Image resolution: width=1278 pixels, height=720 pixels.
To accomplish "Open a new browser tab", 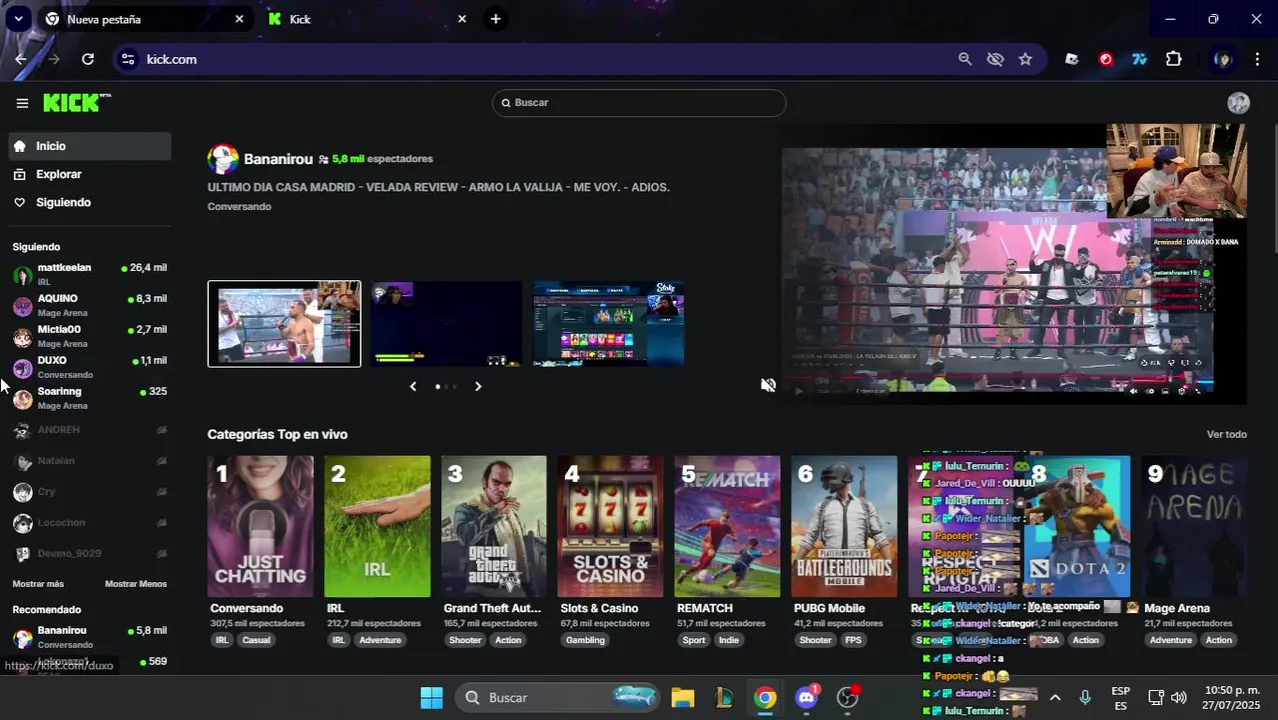I will (495, 19).
